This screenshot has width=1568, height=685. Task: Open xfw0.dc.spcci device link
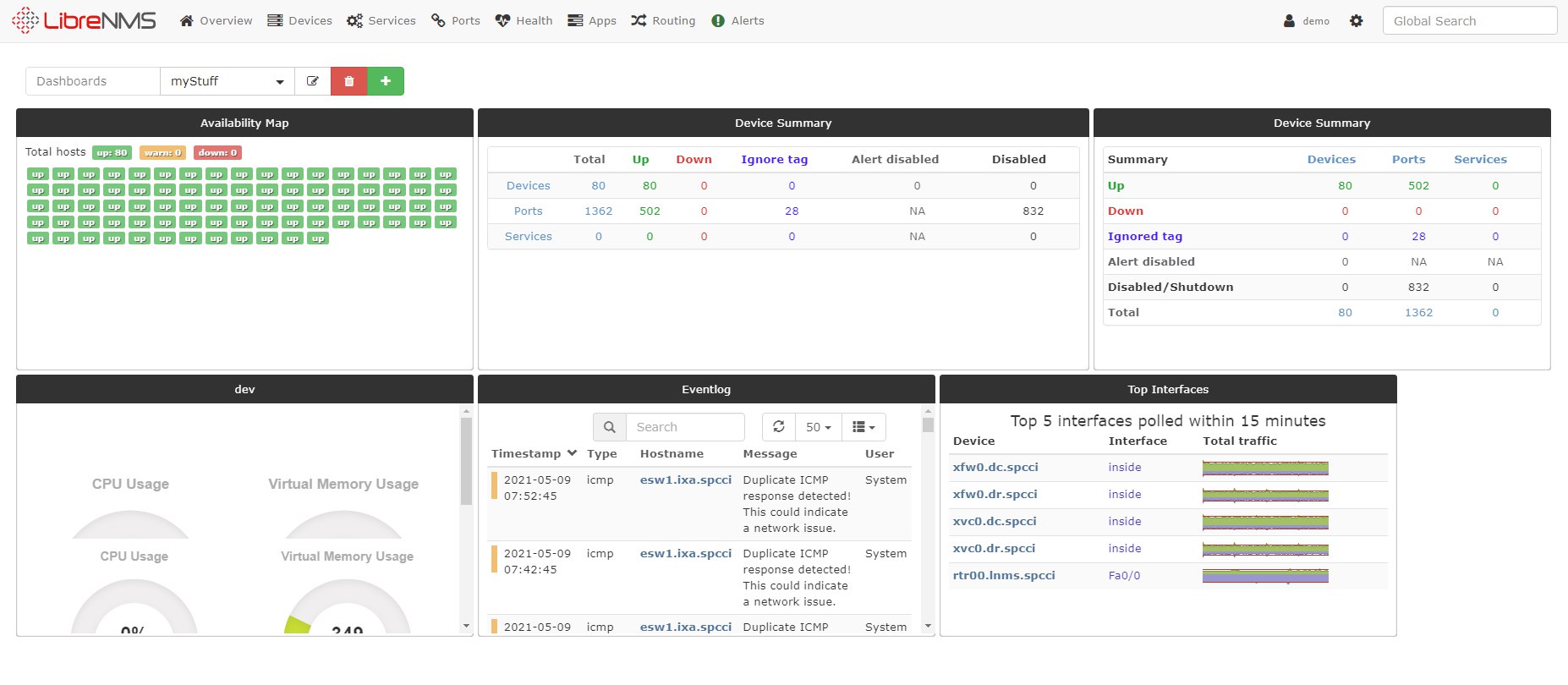coord(995,467)
